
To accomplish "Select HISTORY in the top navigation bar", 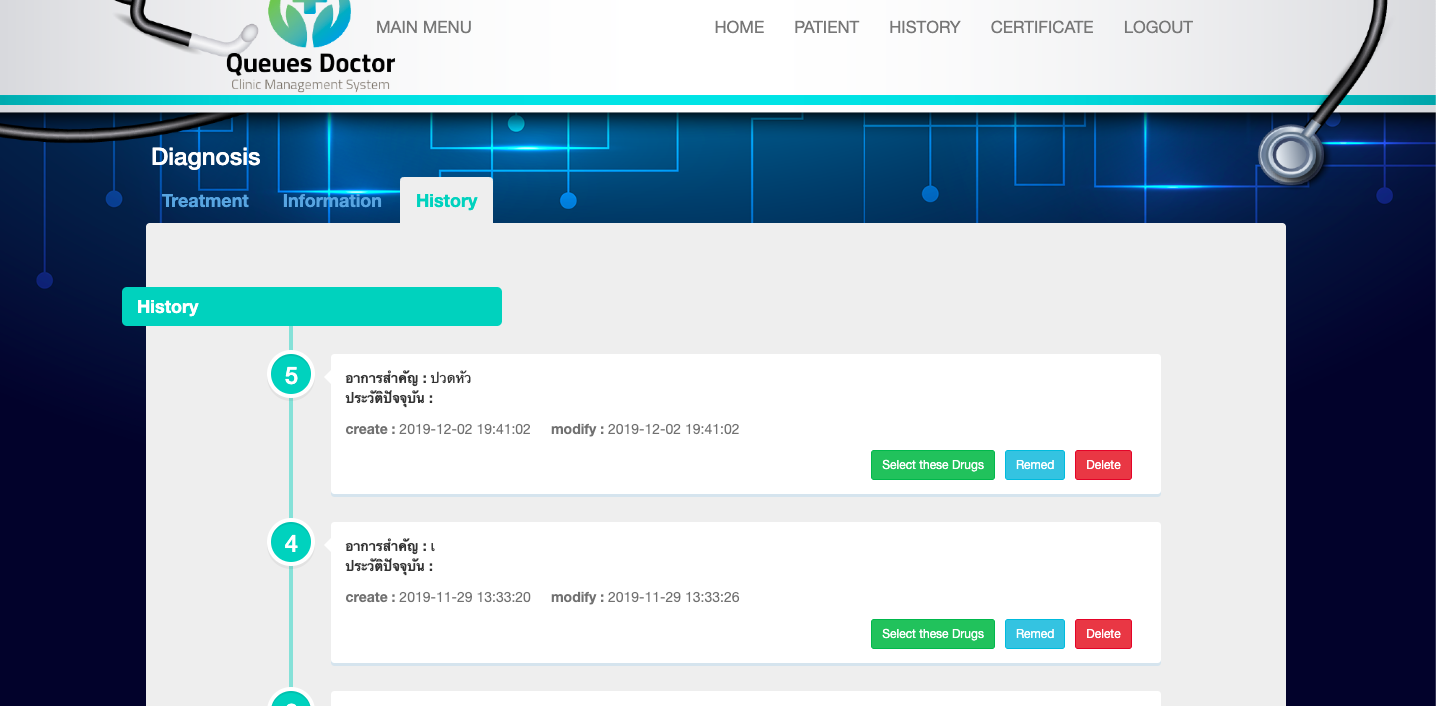I will point(924,28).
